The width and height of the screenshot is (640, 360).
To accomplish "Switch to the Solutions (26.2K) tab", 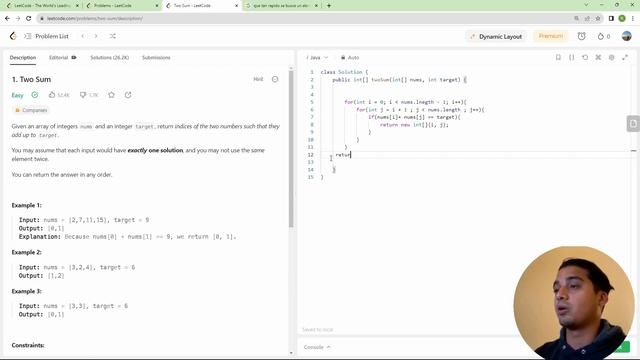I will click(x=109, y=58).
